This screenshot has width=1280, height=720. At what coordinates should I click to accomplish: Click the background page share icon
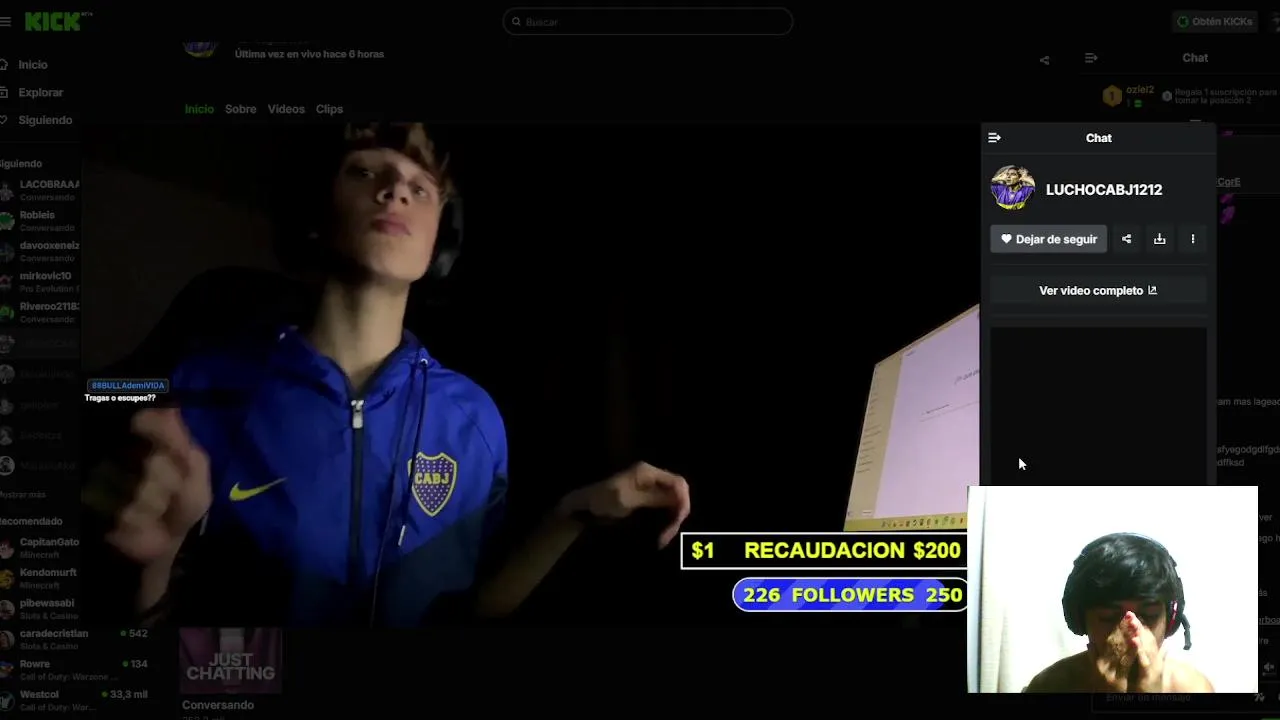click(1044, 60)
